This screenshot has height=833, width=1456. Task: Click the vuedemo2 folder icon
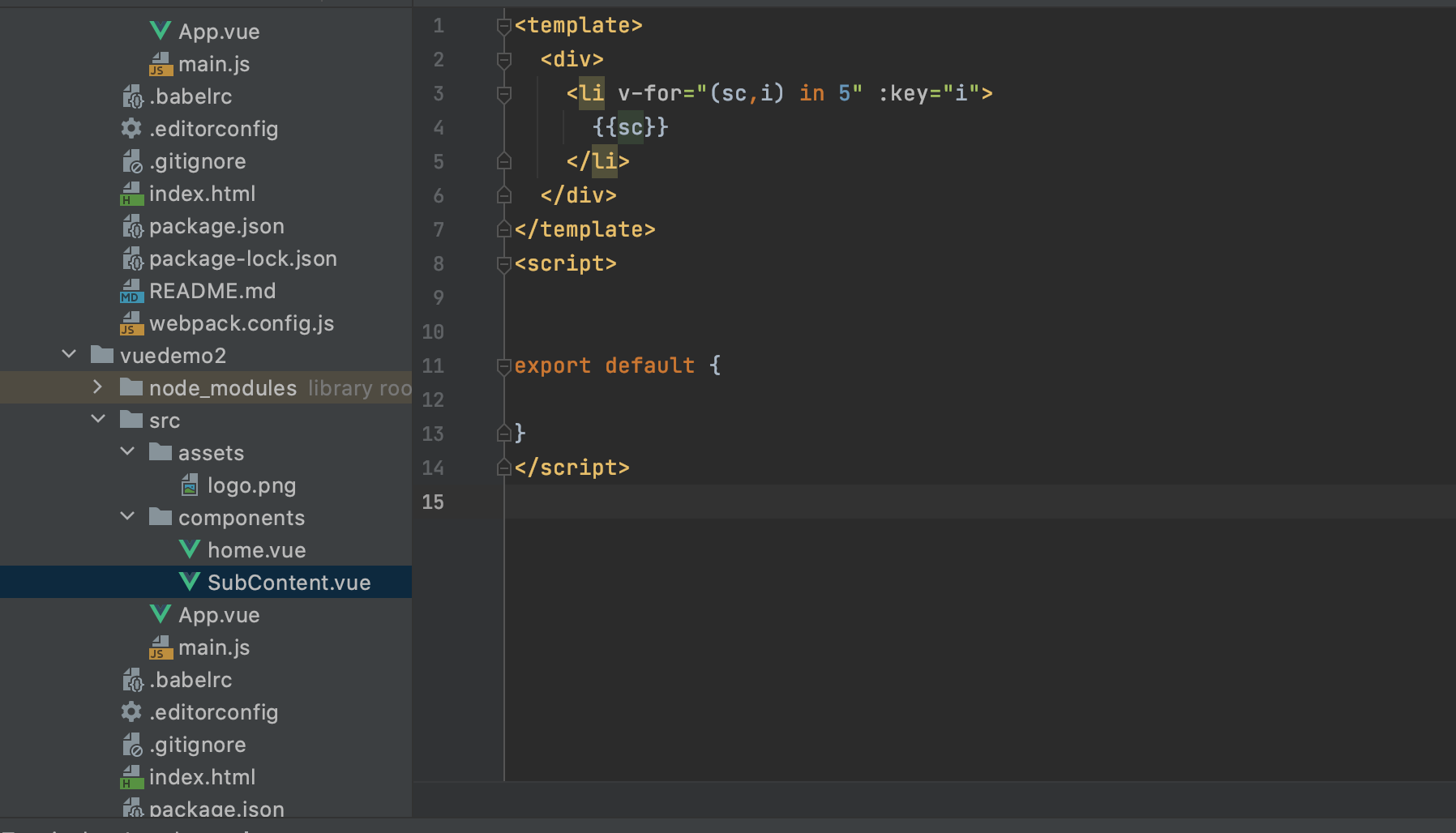(102, 354)
